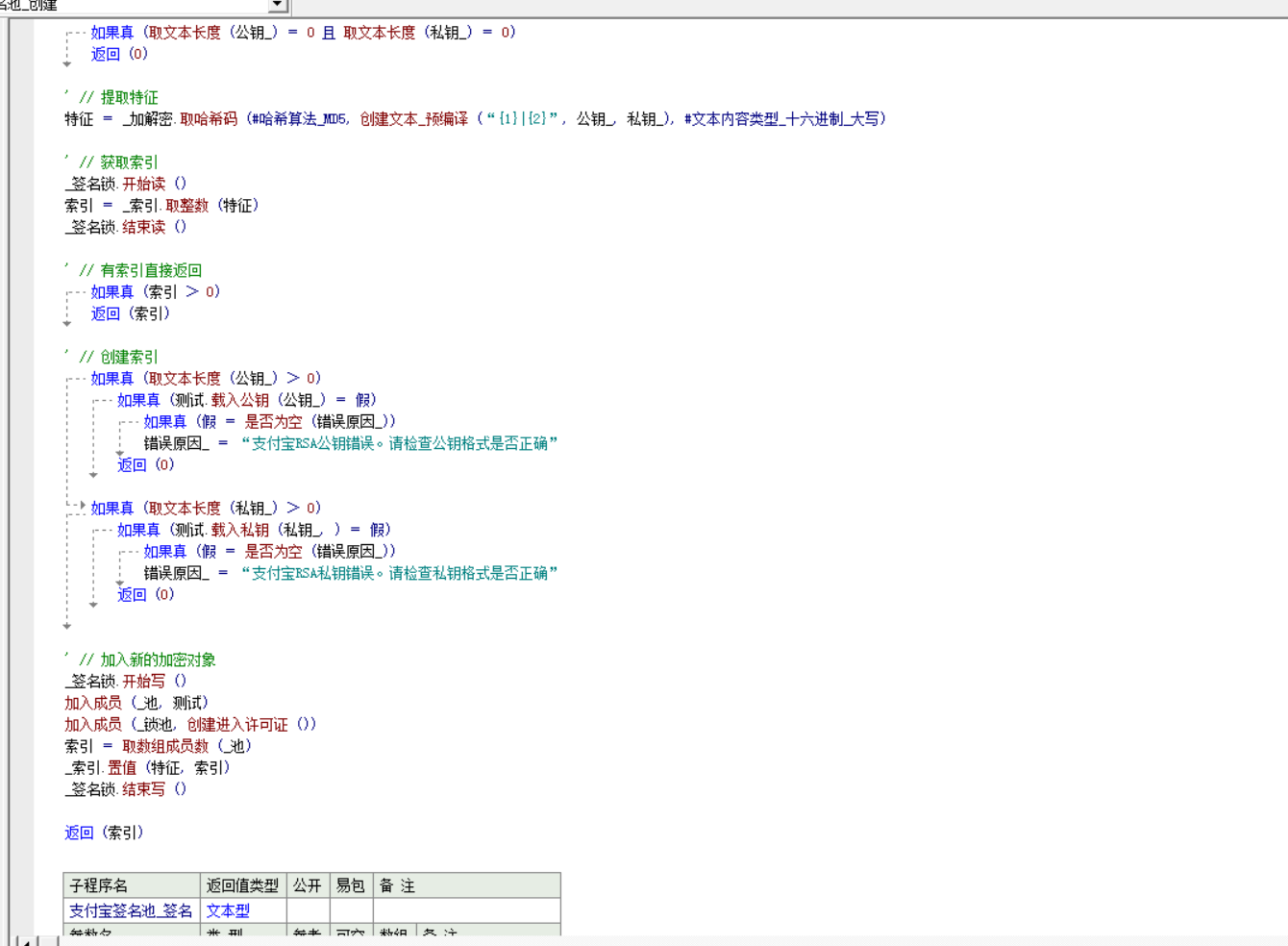Click 是否为空 check inside the 载入私钥 block
This screenshot has width=1288, height=946.
coord(273,552)
